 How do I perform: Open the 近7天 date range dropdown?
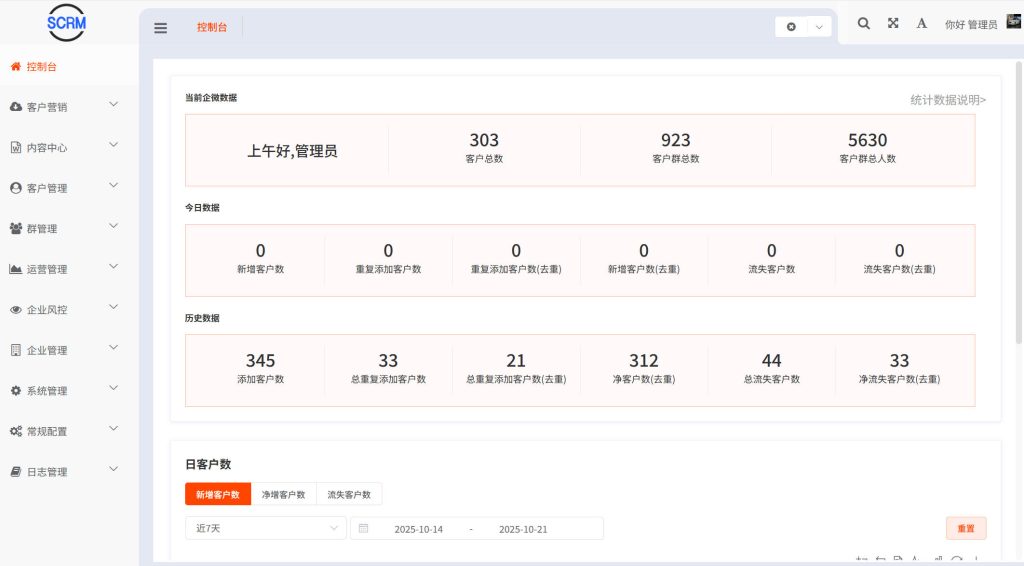(265, 528)
